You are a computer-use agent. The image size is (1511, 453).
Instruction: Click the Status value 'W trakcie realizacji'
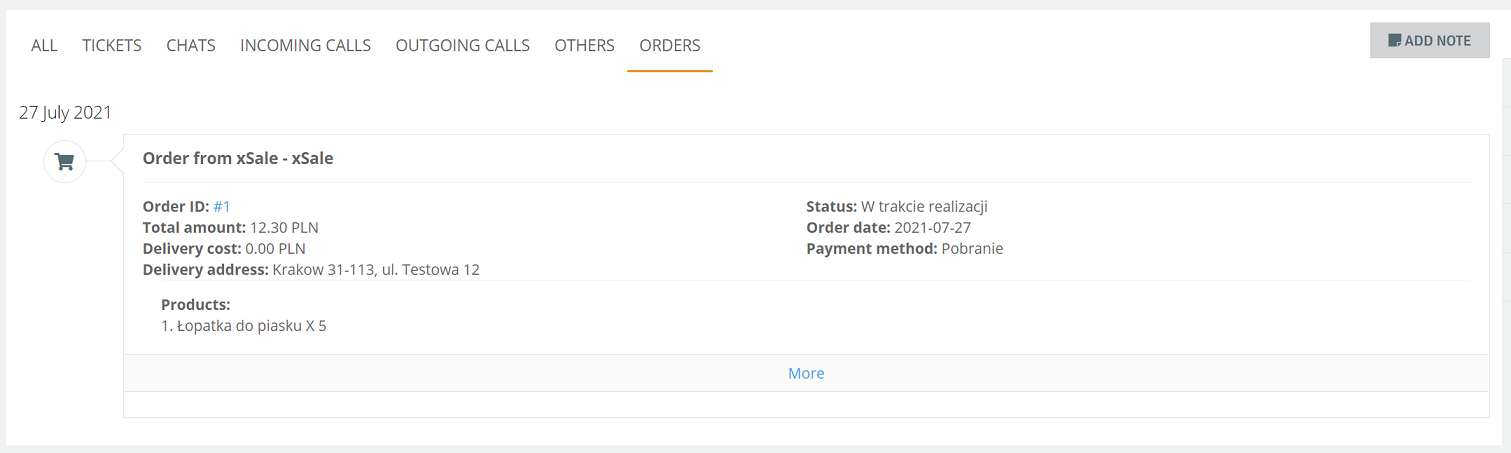click(x=925, y=207)
